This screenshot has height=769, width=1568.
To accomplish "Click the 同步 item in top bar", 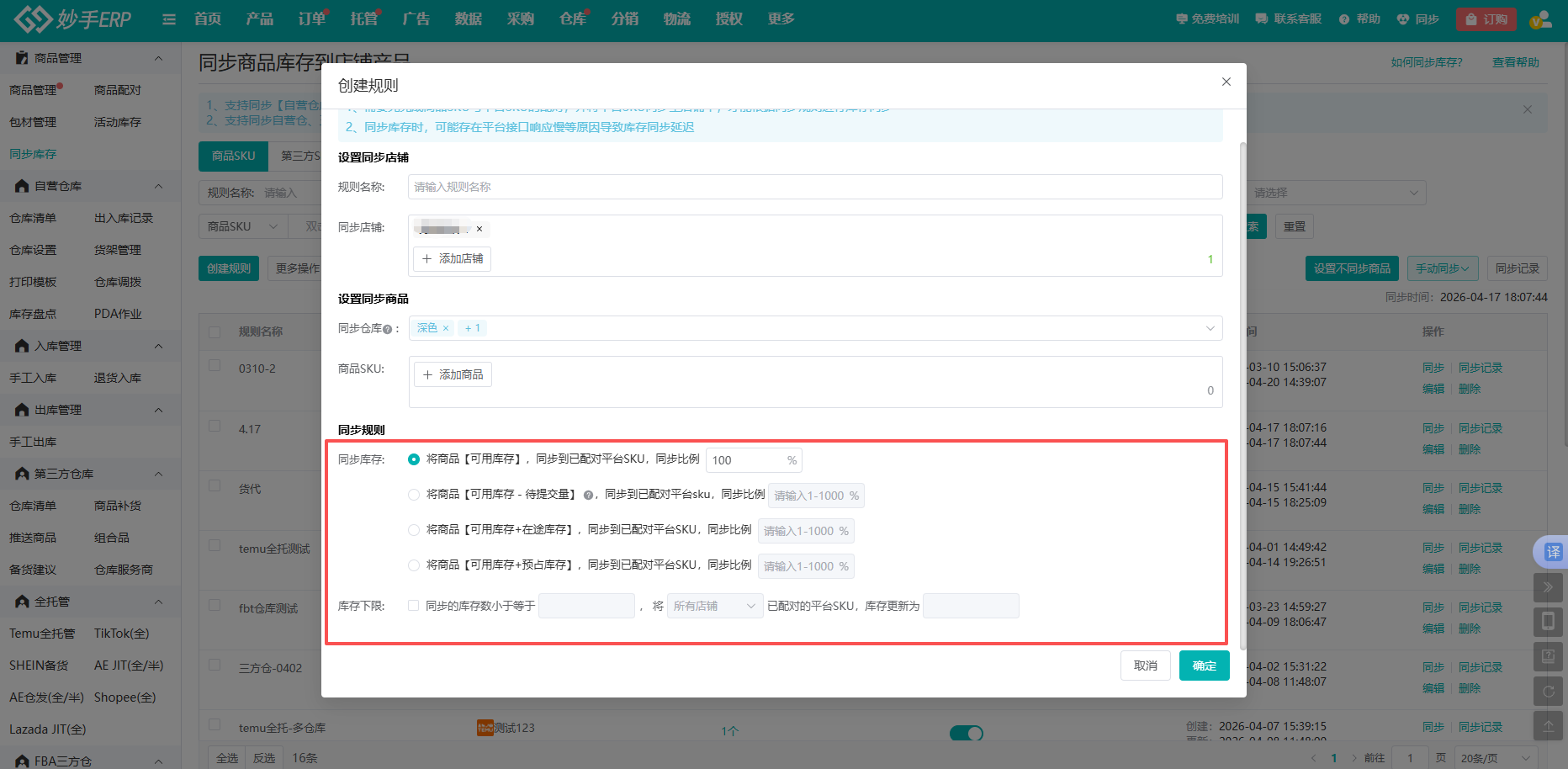I will tap(1417, 19).
